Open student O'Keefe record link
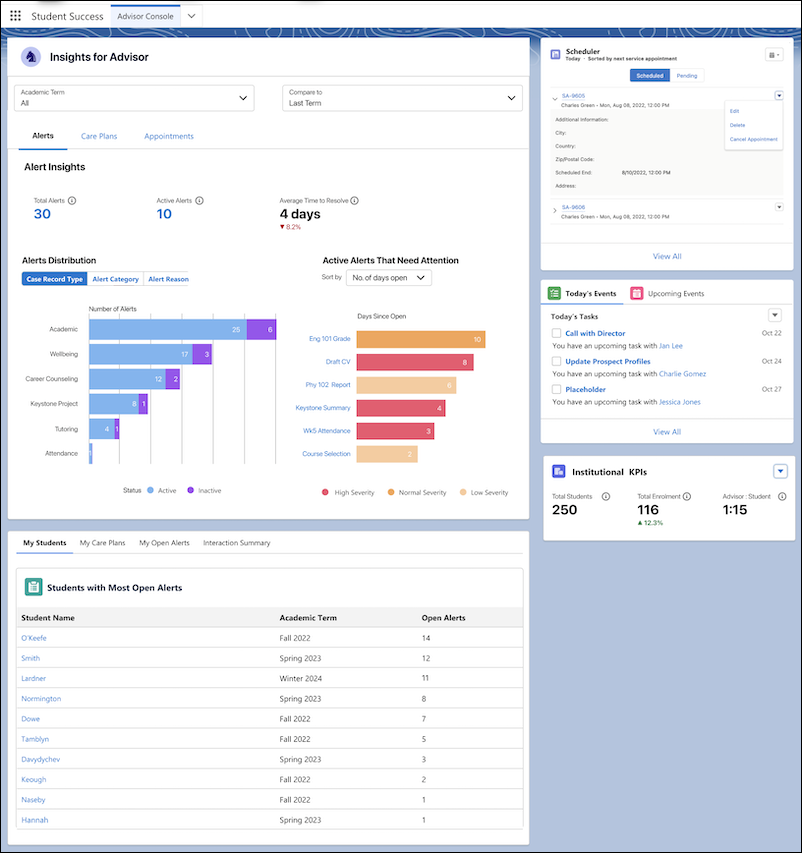This screenshot has height=853, width=802. tap(34, 638)
